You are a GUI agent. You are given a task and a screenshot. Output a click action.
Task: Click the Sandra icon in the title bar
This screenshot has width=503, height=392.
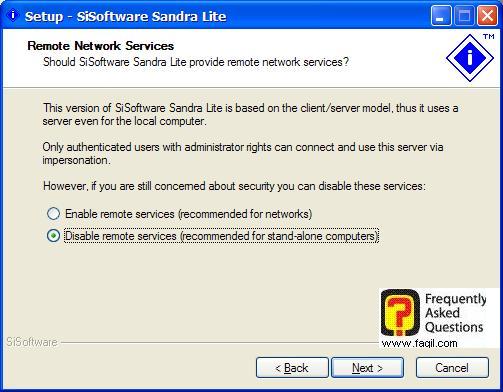(13, 15)
